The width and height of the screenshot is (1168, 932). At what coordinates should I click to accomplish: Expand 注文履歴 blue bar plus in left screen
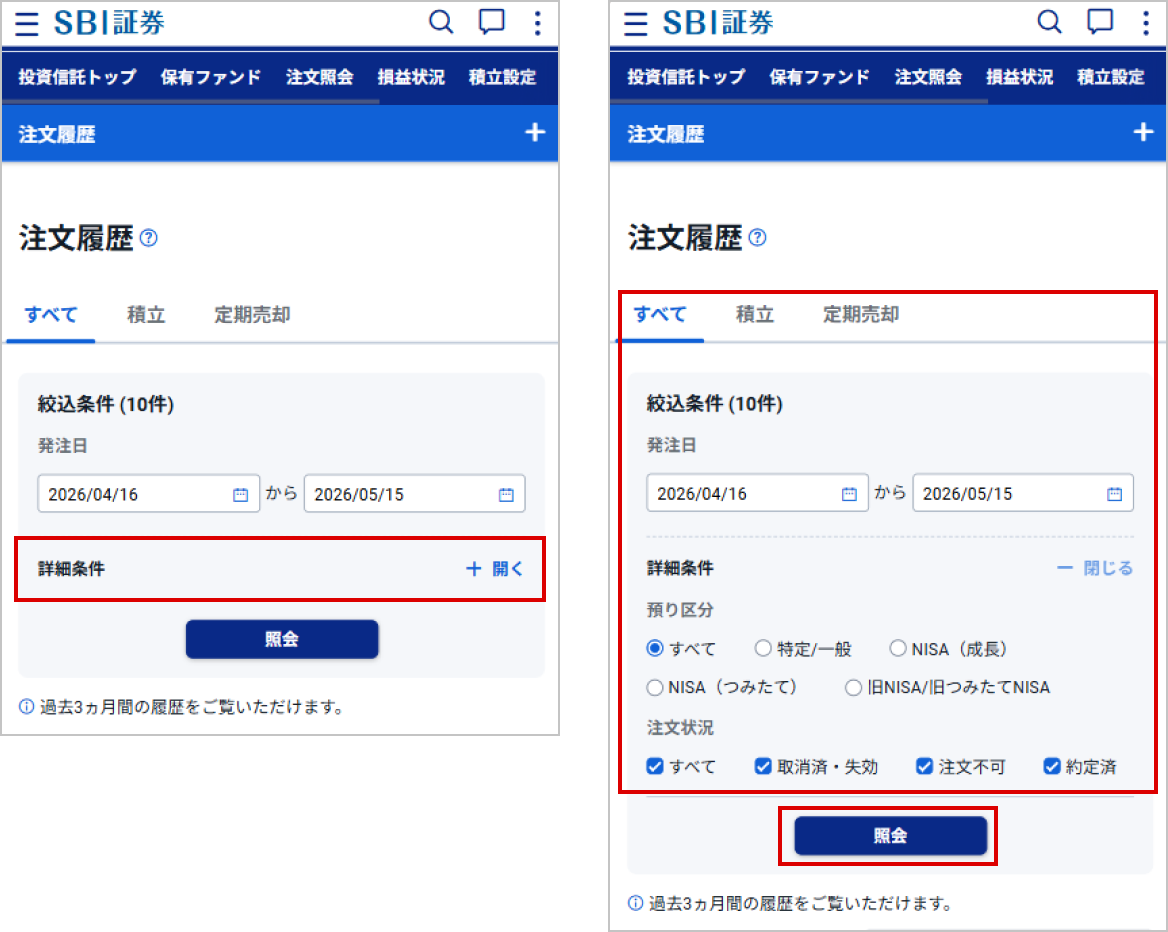tap(535, 133)
